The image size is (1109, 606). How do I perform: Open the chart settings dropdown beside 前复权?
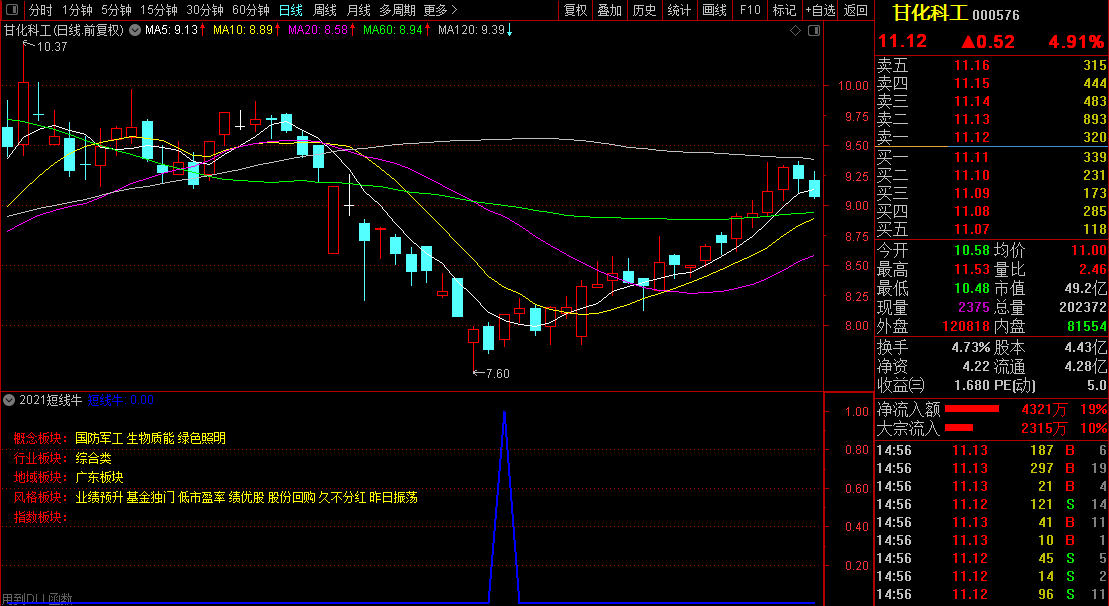tap(135, 30)
